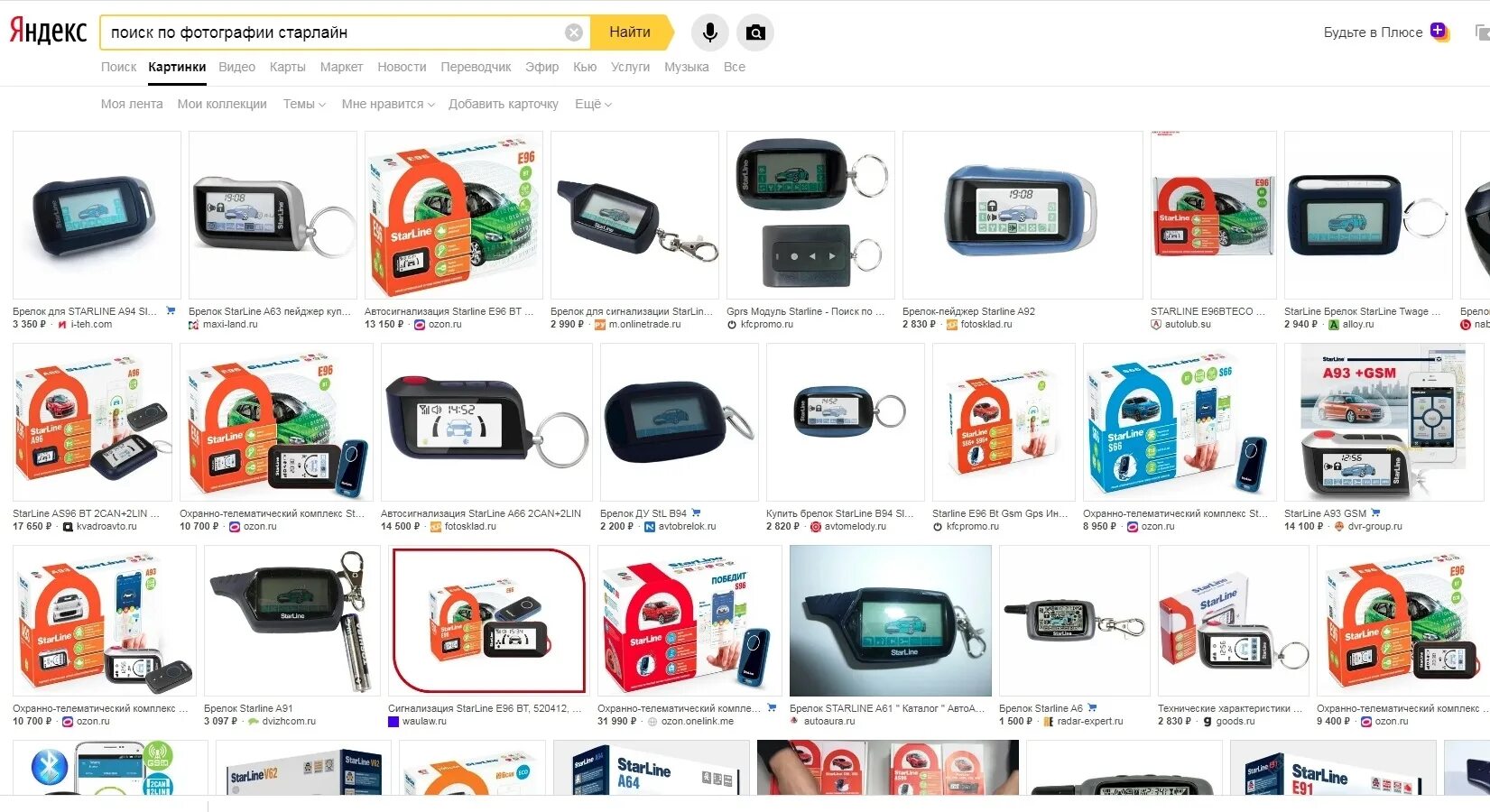Click into the search query input field
Viewport: 1490px width, 812px height.
click(x=334, y=32)
